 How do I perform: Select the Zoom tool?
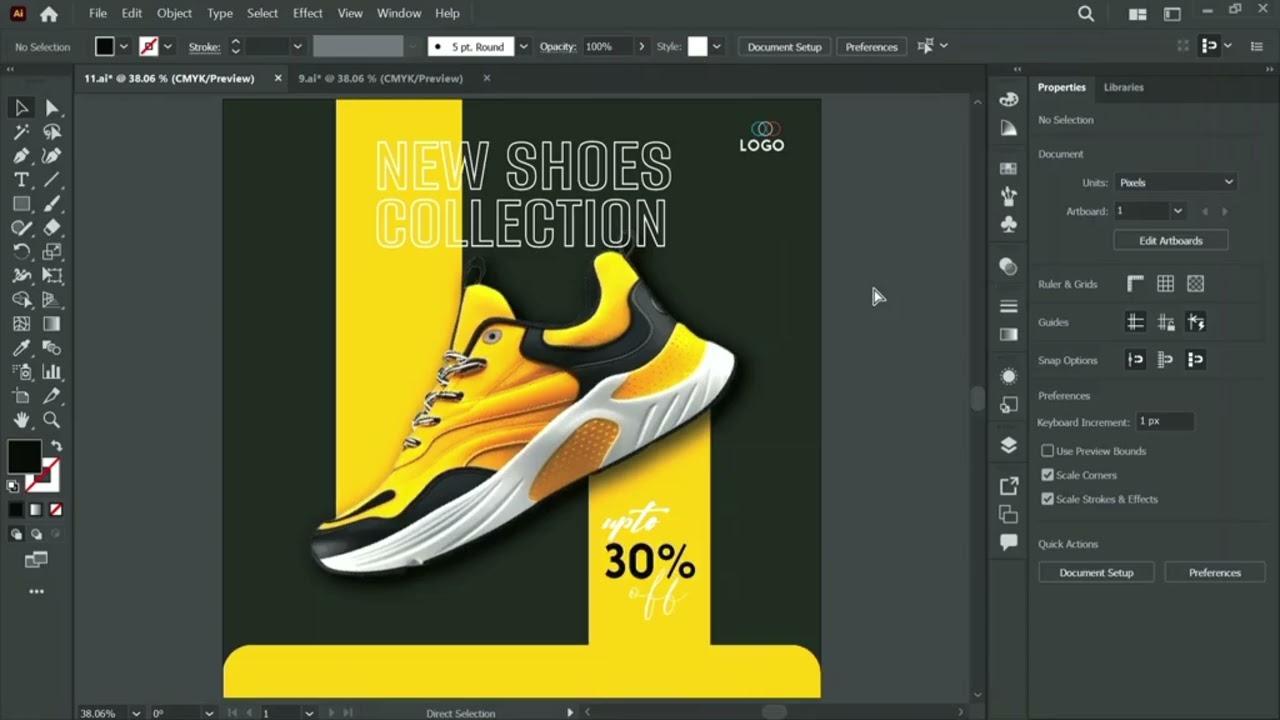[x=52, y=420]
